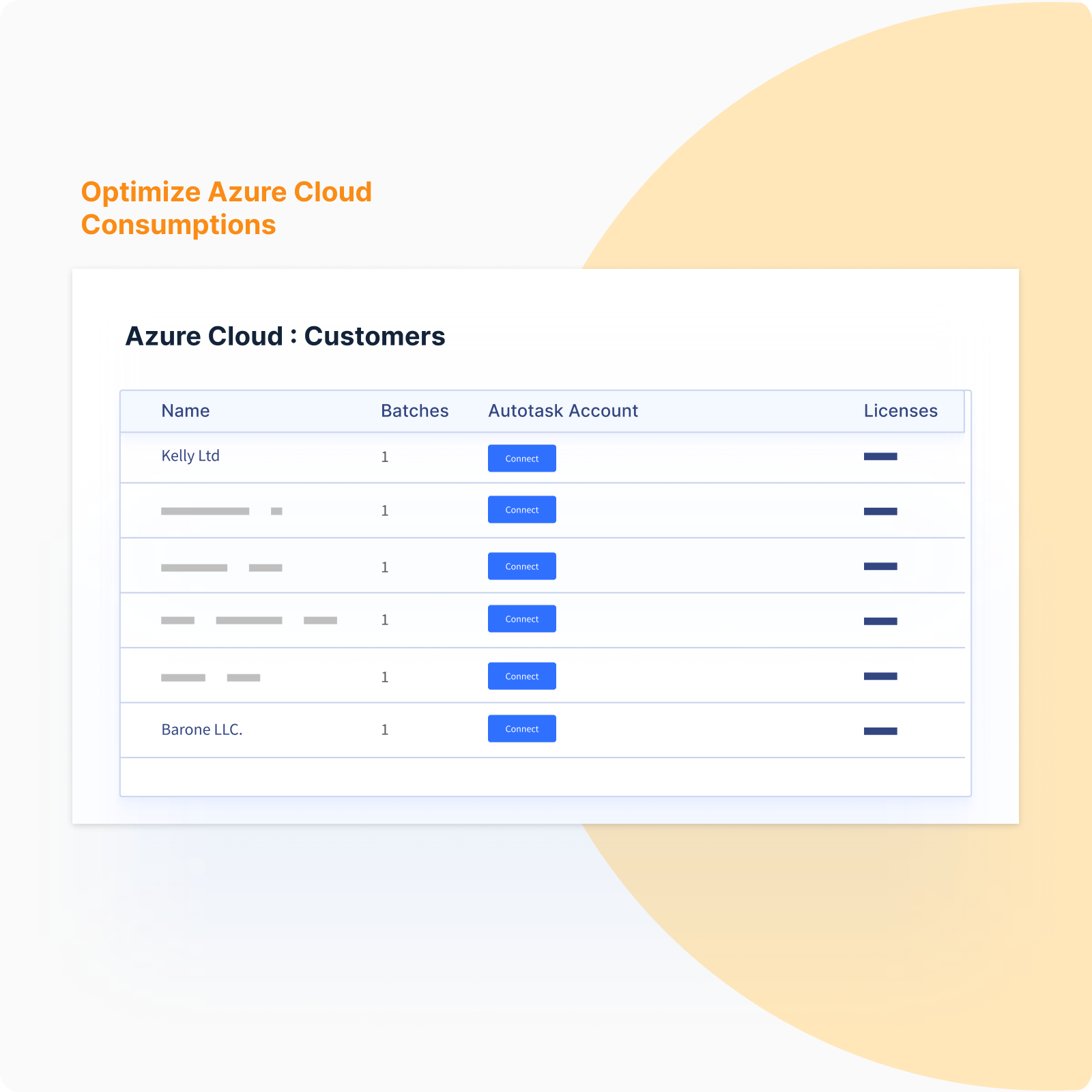The height and width of the screenshot is (1092, 1092).
Task: Click the Autotask Account column header
Action: (563, 411)
